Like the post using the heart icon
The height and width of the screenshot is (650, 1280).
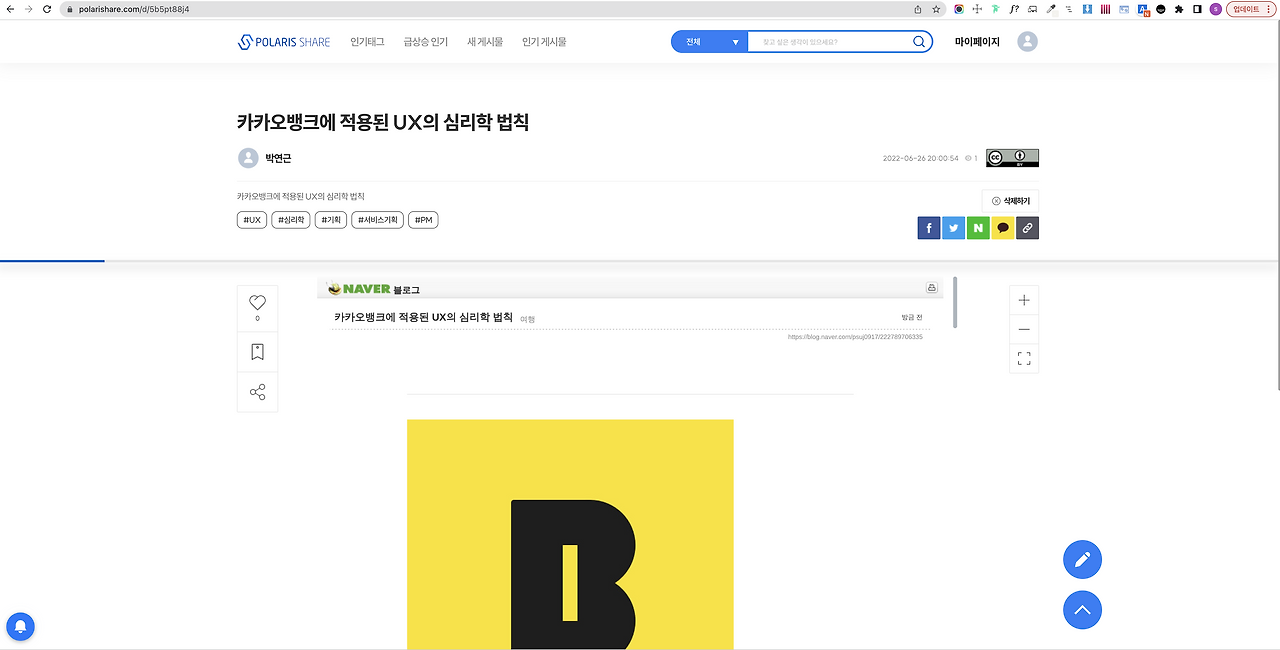click(x=257, y=302)
